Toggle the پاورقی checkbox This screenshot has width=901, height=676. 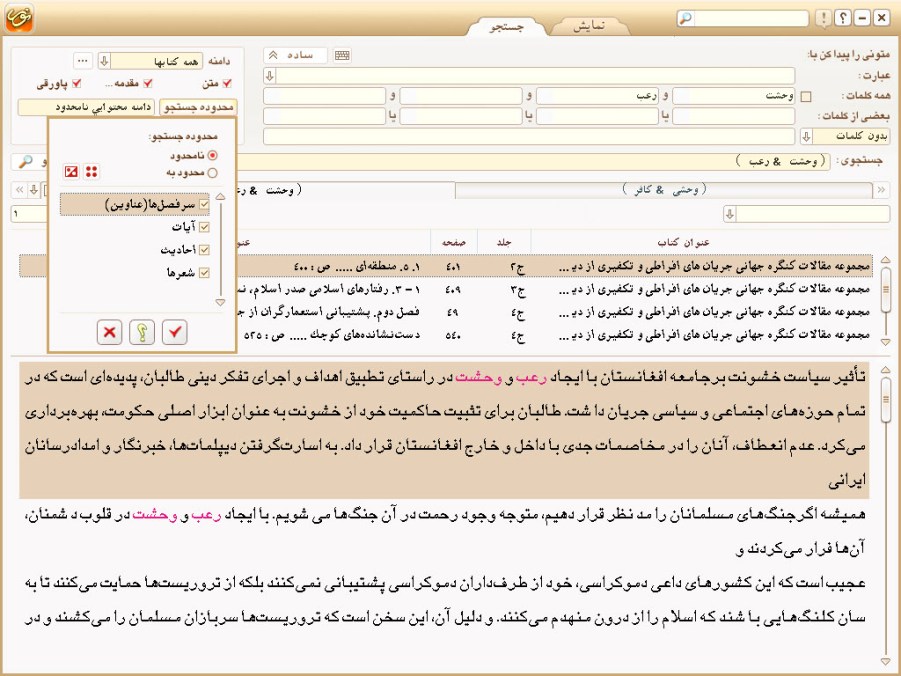tap(76, 83)
